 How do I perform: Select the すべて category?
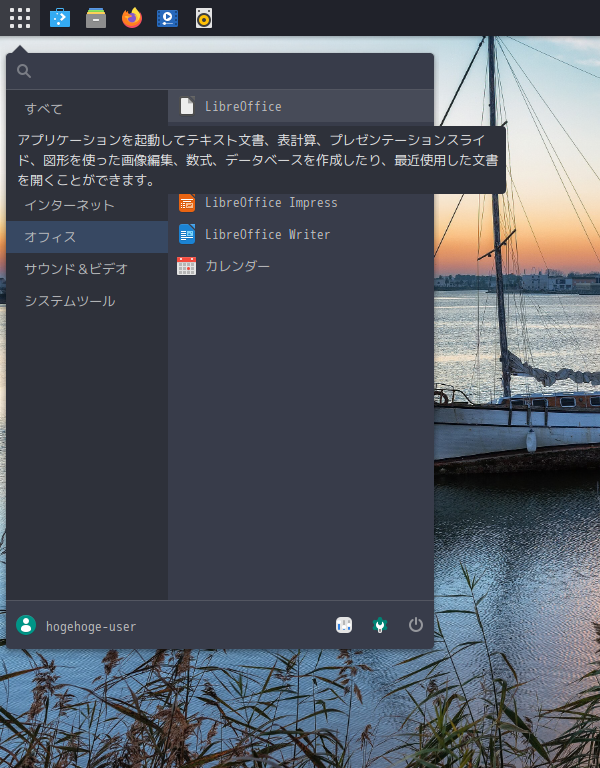(87, 109)
